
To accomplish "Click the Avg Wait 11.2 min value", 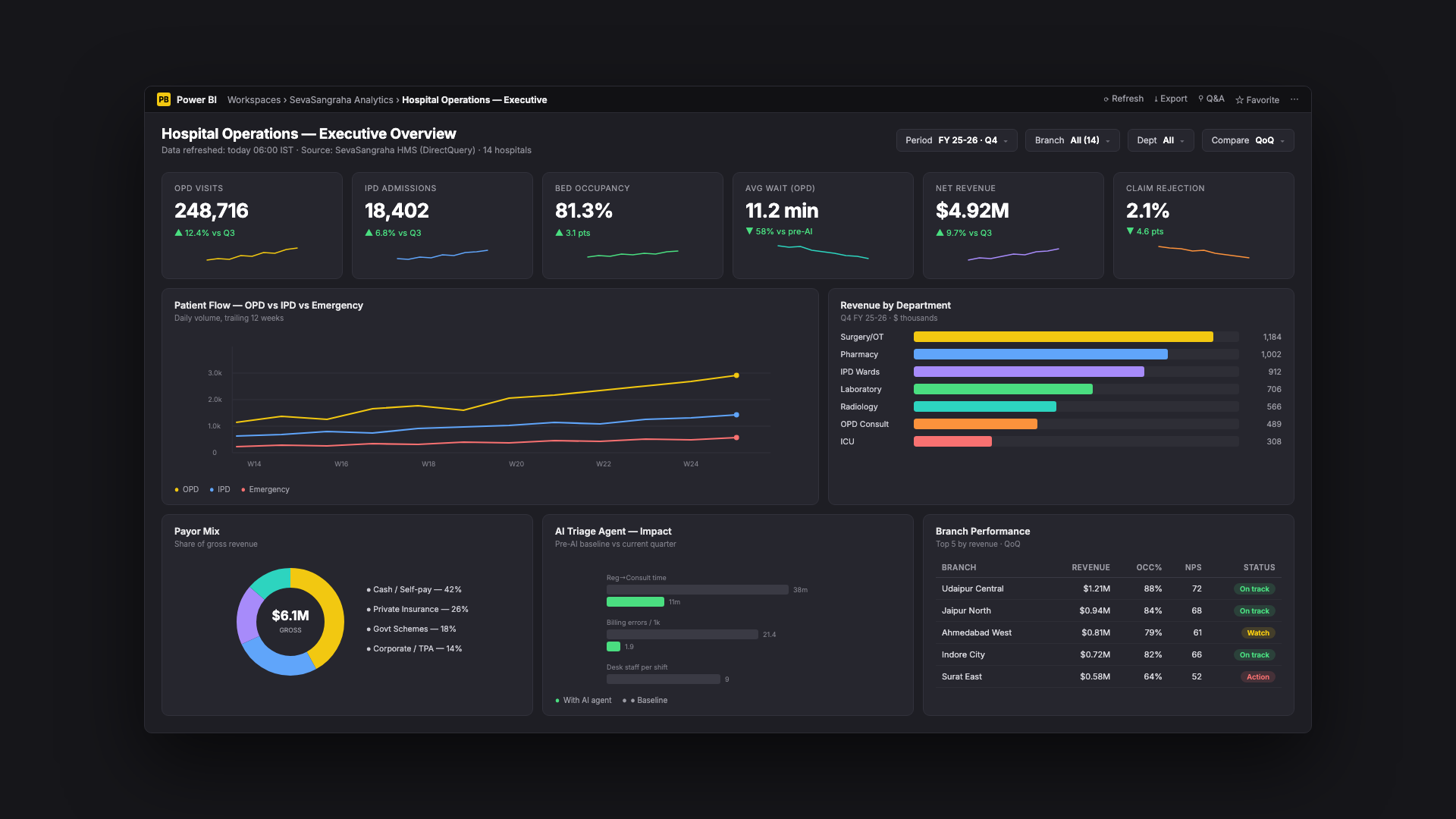I will coord(782,211).
